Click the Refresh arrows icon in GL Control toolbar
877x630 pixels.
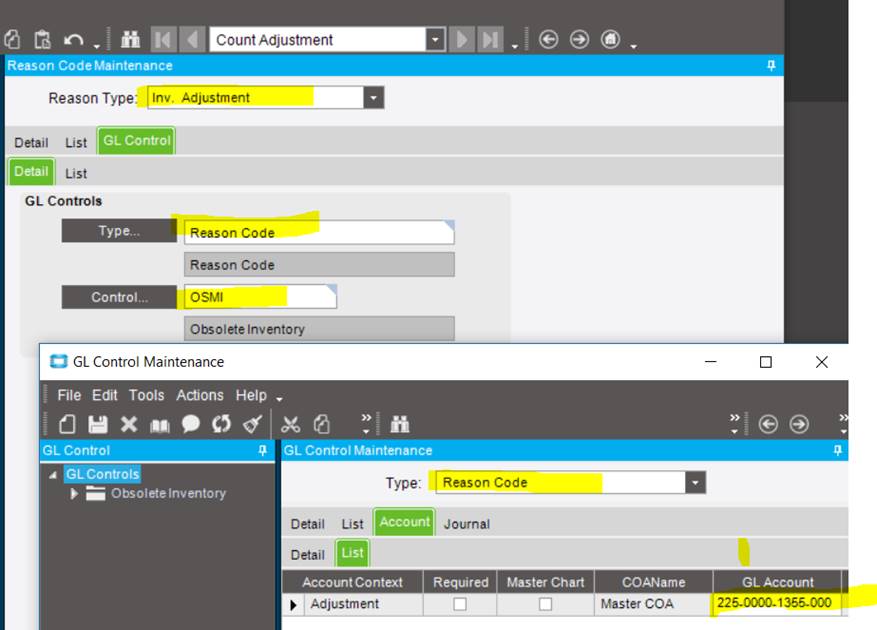221,424
